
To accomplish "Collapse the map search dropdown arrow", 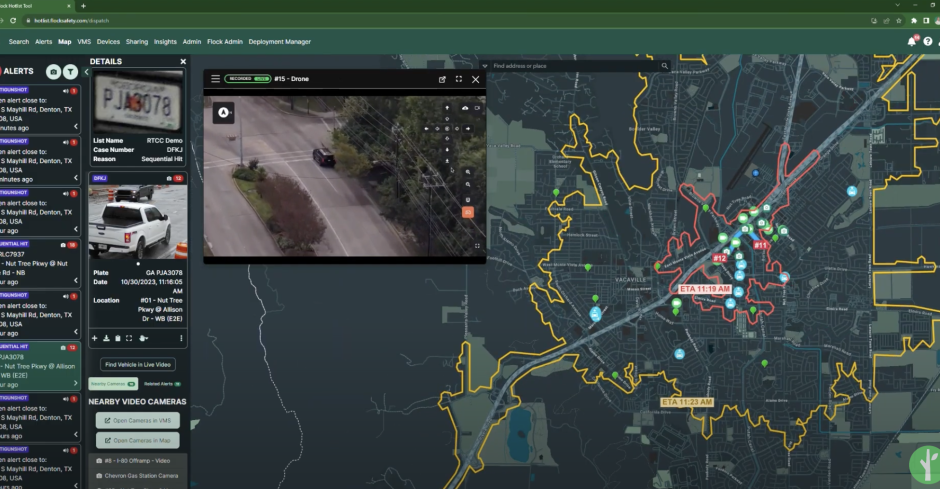I will 484,66.
